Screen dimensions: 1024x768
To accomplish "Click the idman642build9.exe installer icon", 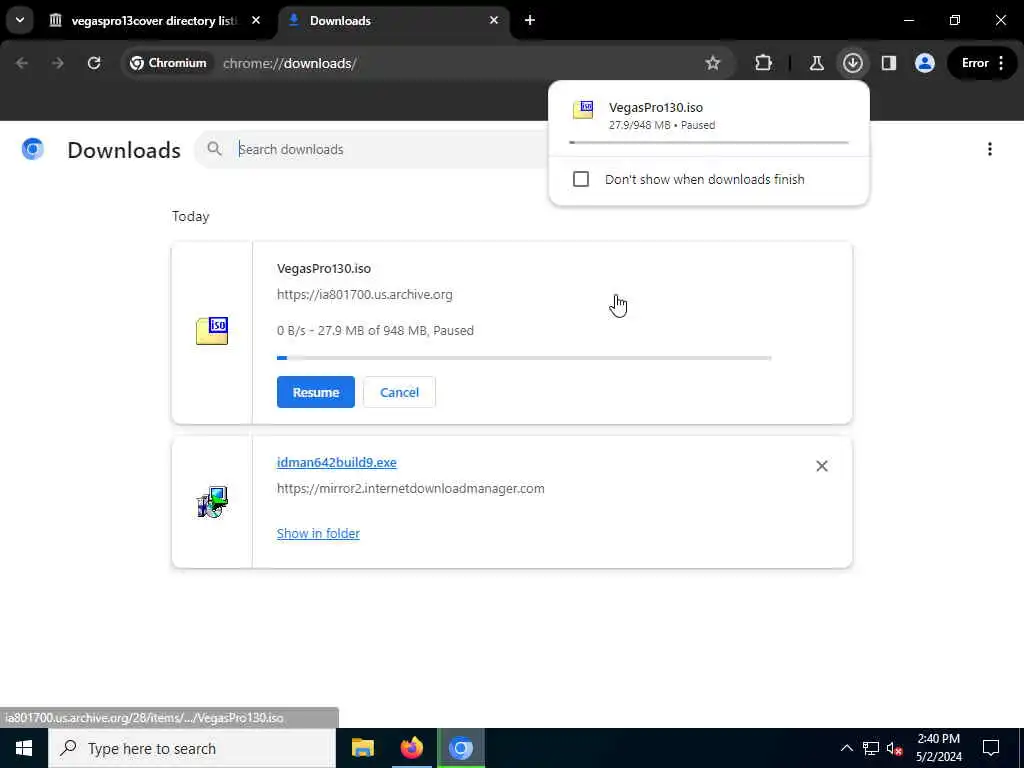I will 212,502.
